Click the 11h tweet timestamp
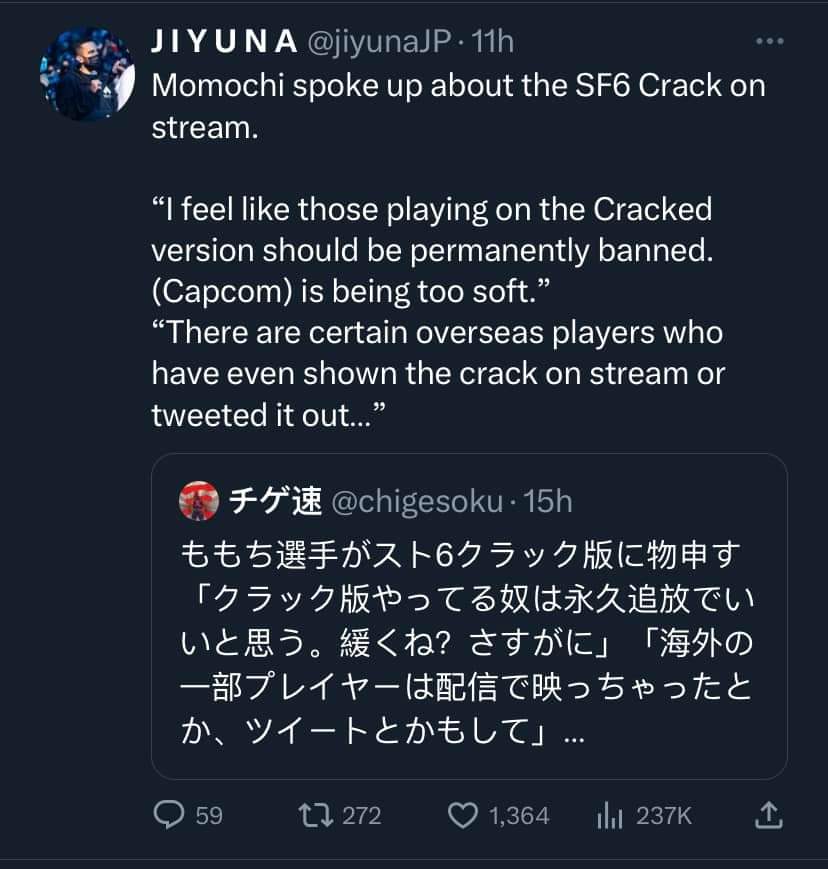The width and height of the screenshot is (828, 869). point(492,42)
